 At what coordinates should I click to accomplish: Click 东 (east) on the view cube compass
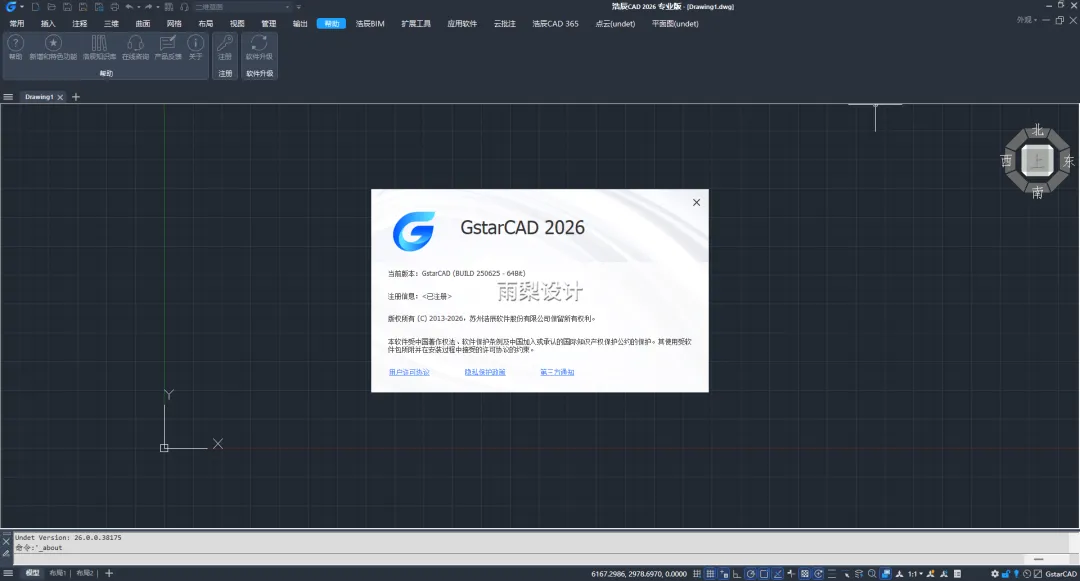pos(1068,161)
